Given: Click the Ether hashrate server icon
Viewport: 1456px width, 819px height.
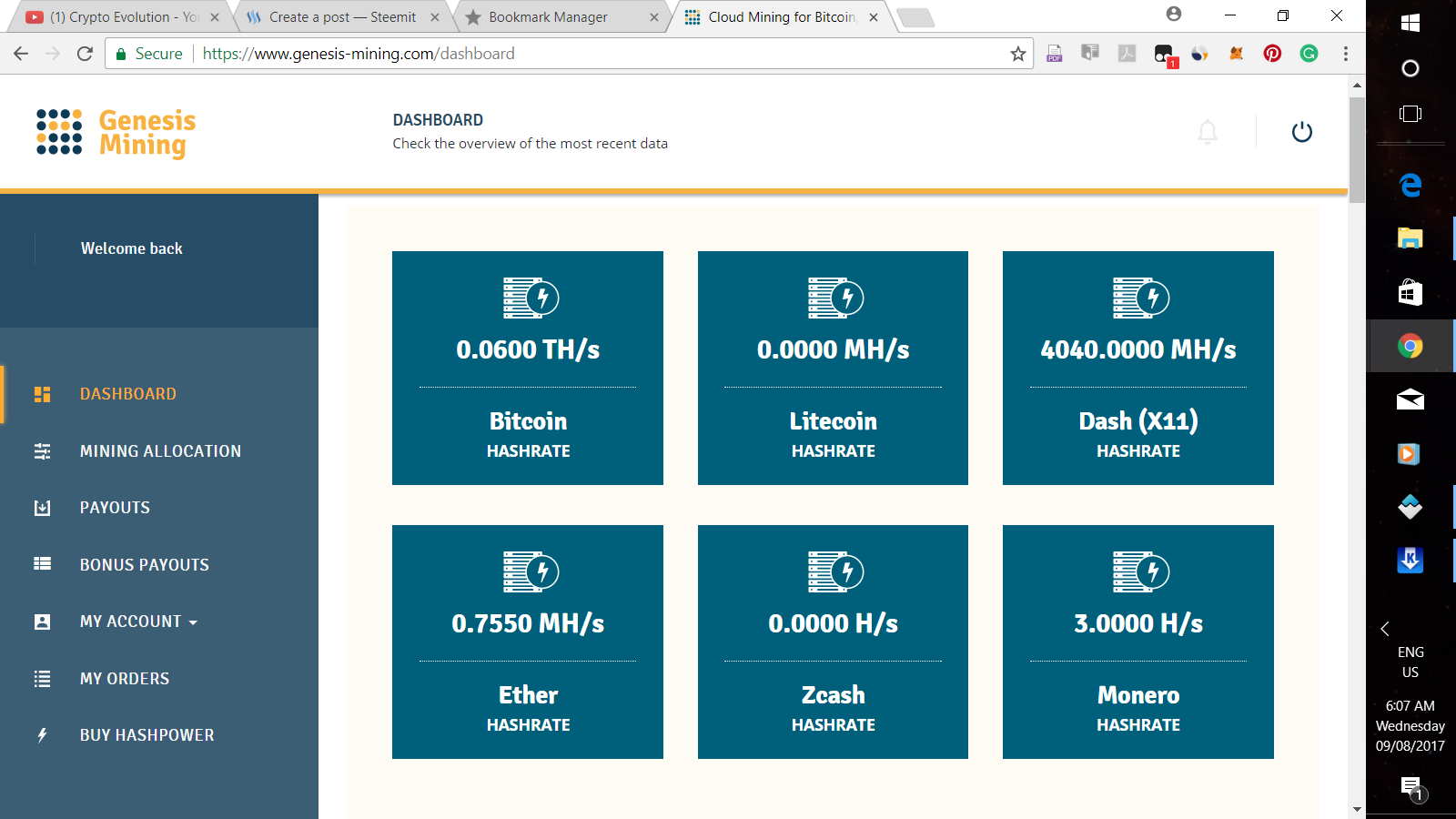Looking at the screenshot, I should pos(531,571).
